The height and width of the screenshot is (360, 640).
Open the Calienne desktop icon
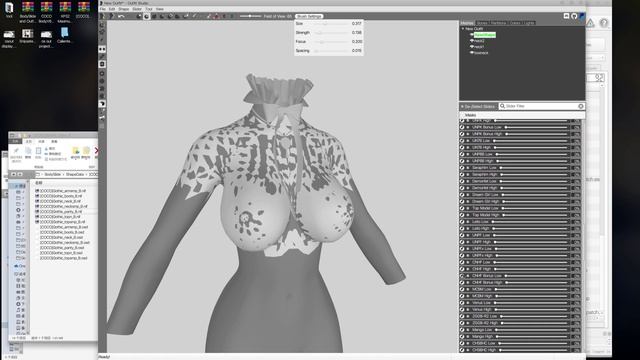(x=64, y=36)
